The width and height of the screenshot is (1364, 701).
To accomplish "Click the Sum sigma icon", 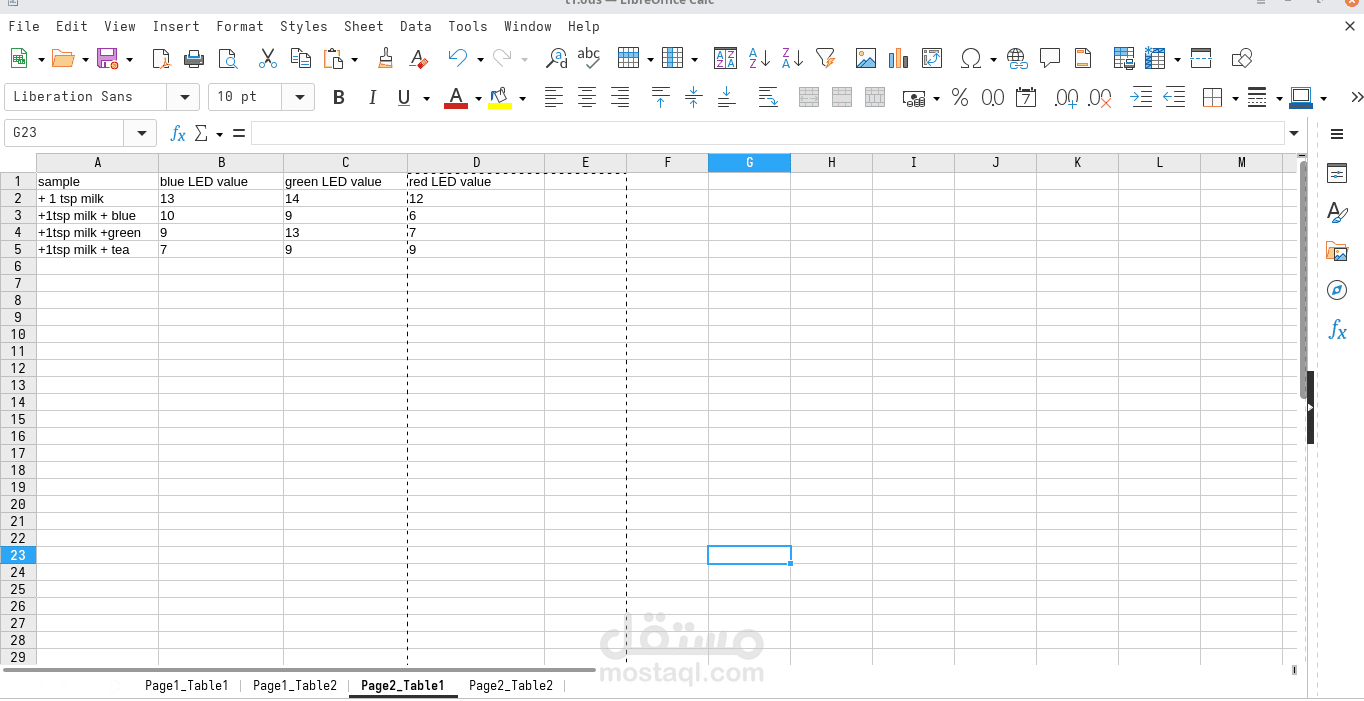I will pyautogui.click(x=201, y=133).
